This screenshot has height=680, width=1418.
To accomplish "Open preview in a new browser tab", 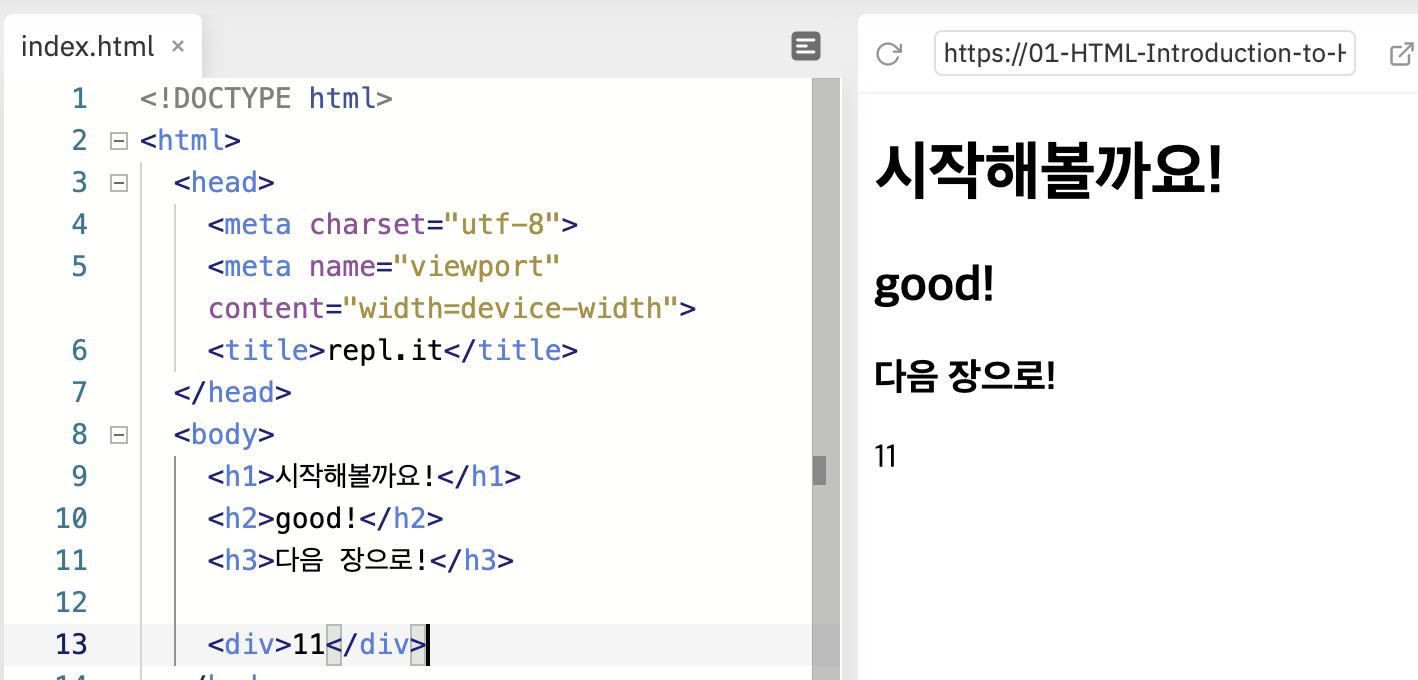I will (1400, 54).
